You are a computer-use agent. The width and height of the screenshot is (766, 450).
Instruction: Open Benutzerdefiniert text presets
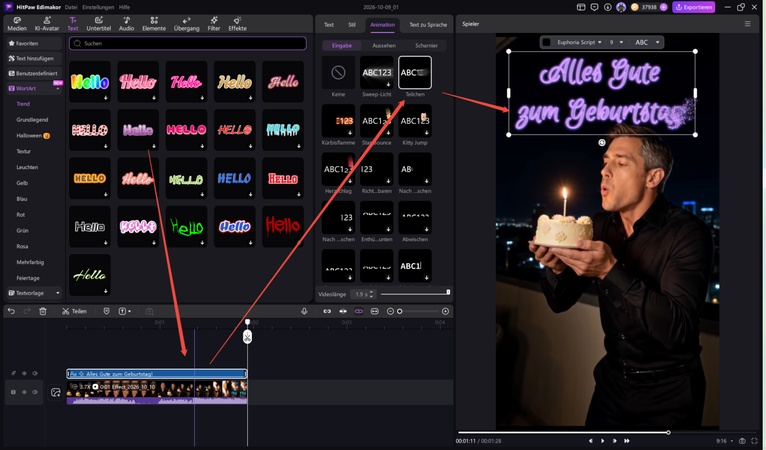(34, 73)
